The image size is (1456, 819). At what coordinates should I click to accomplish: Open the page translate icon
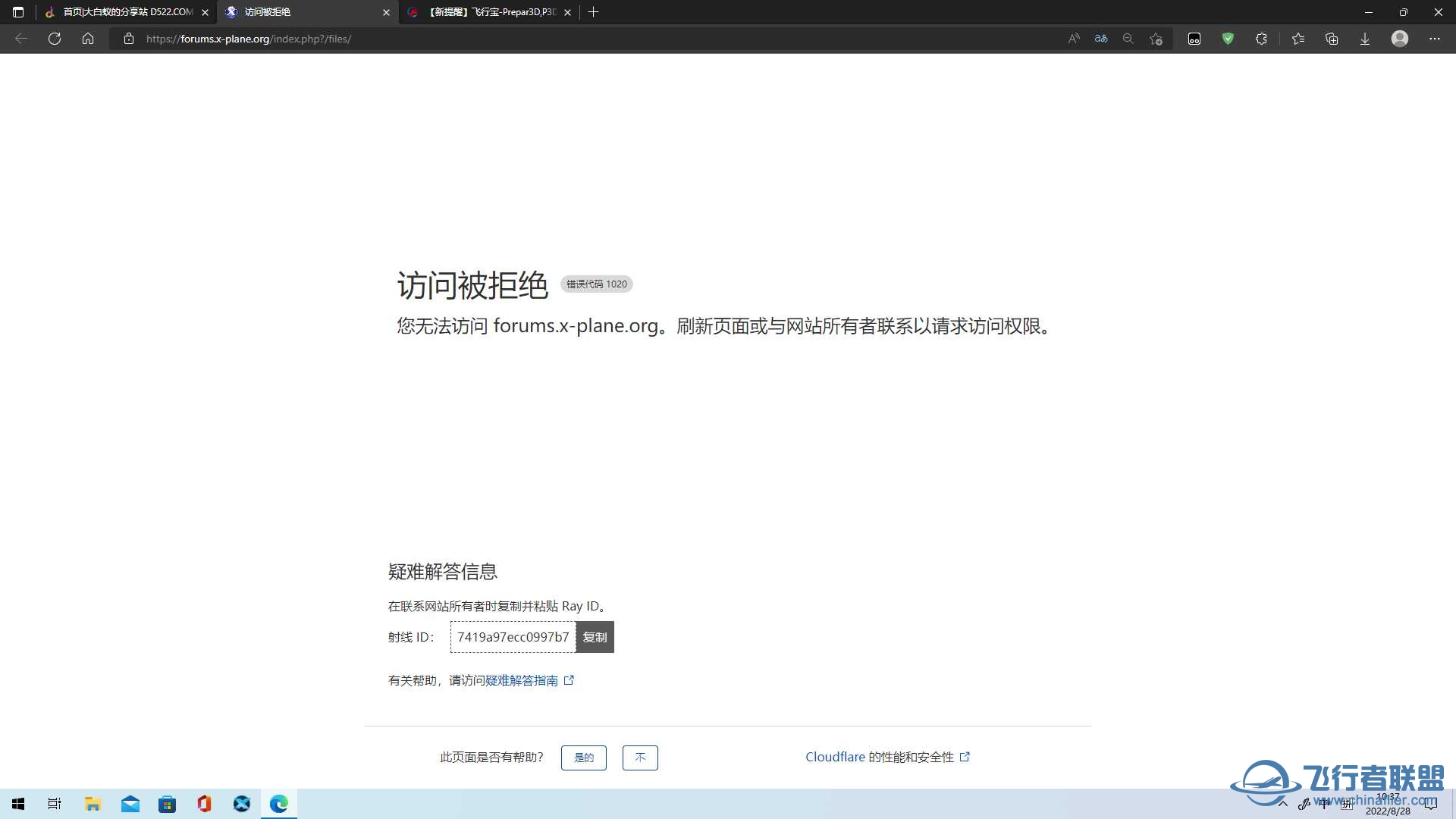point(1101,39)
